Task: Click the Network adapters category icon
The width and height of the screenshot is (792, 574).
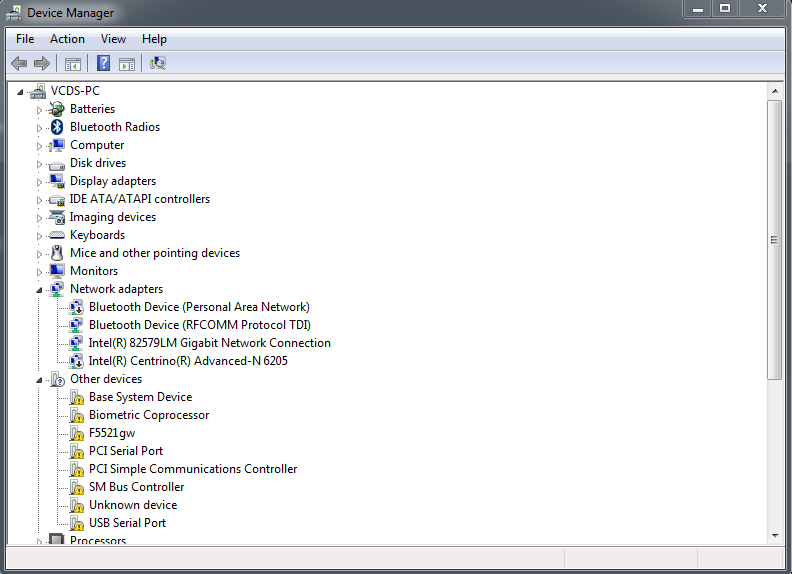Action: 57,289
